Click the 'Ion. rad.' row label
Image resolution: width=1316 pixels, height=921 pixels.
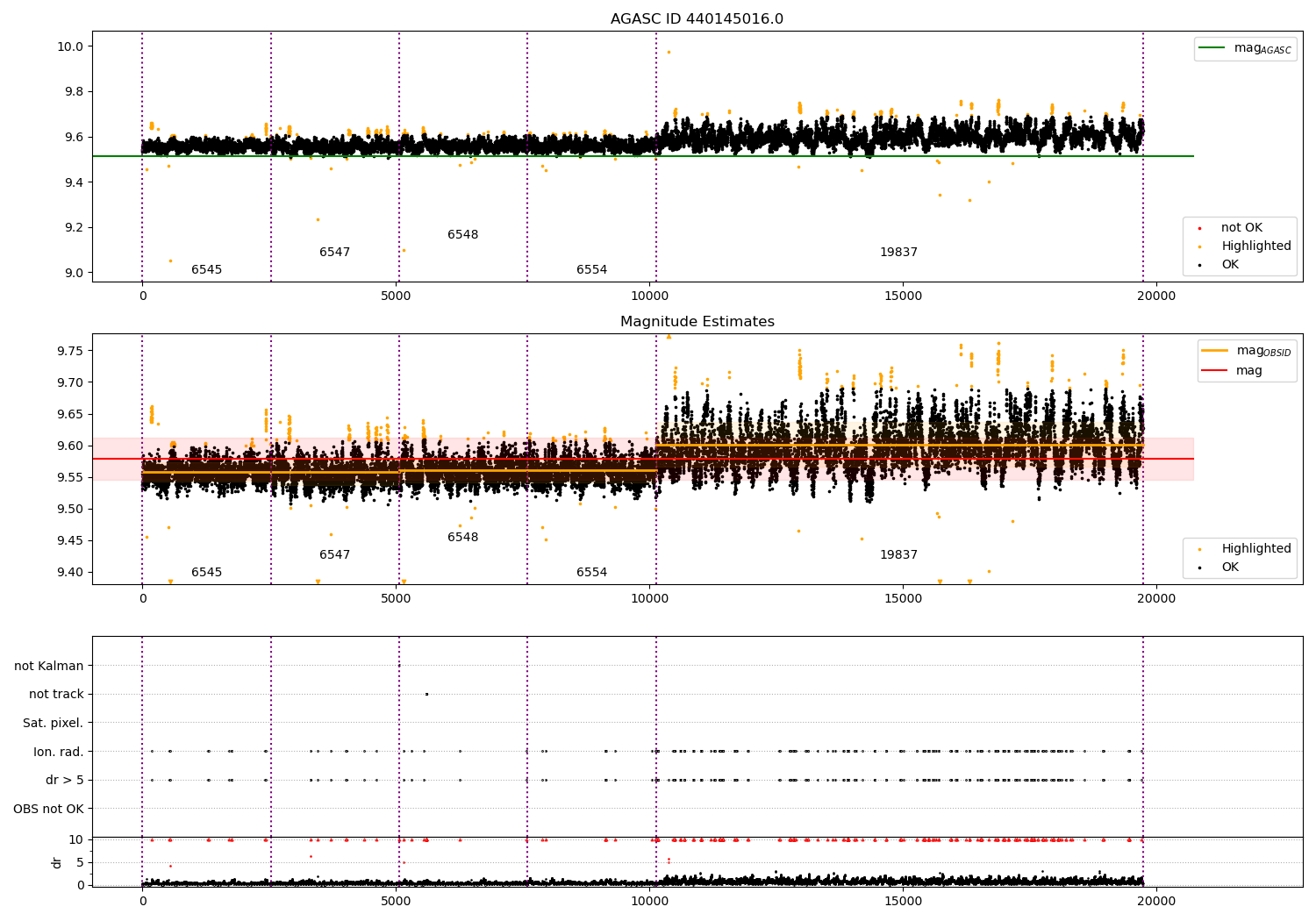pos(59,753)
